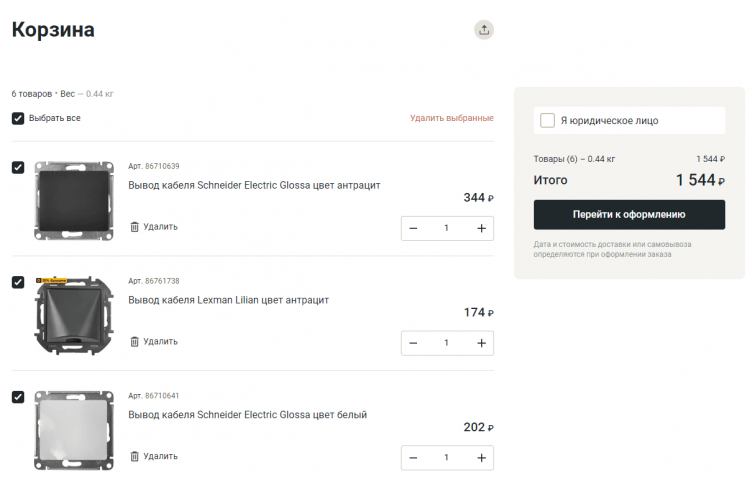Increase quantity of Schneider Glossa white

coord(481,459)
